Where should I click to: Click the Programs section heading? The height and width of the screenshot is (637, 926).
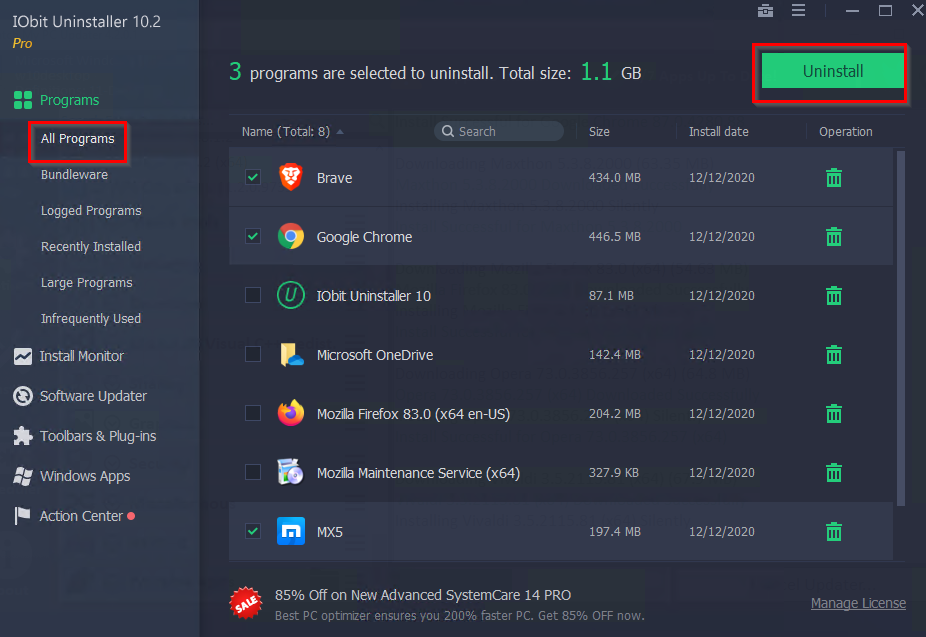click(x=70, y=100)
